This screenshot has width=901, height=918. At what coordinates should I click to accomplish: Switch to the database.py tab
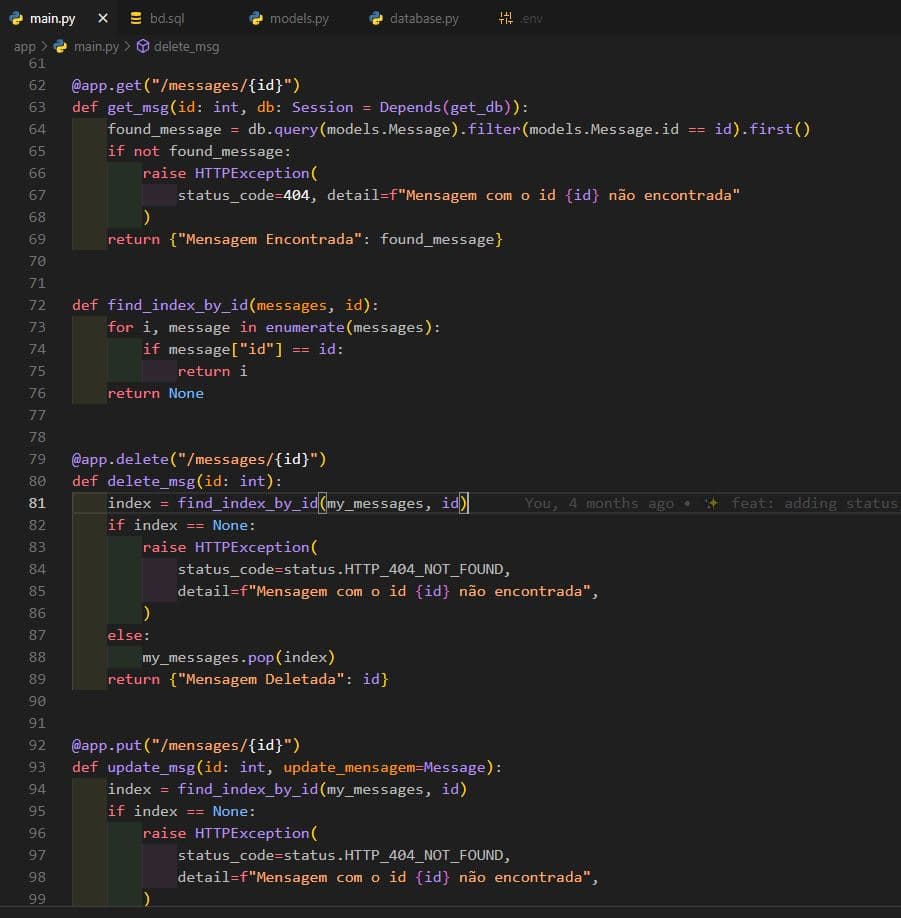tap(413, 17)
